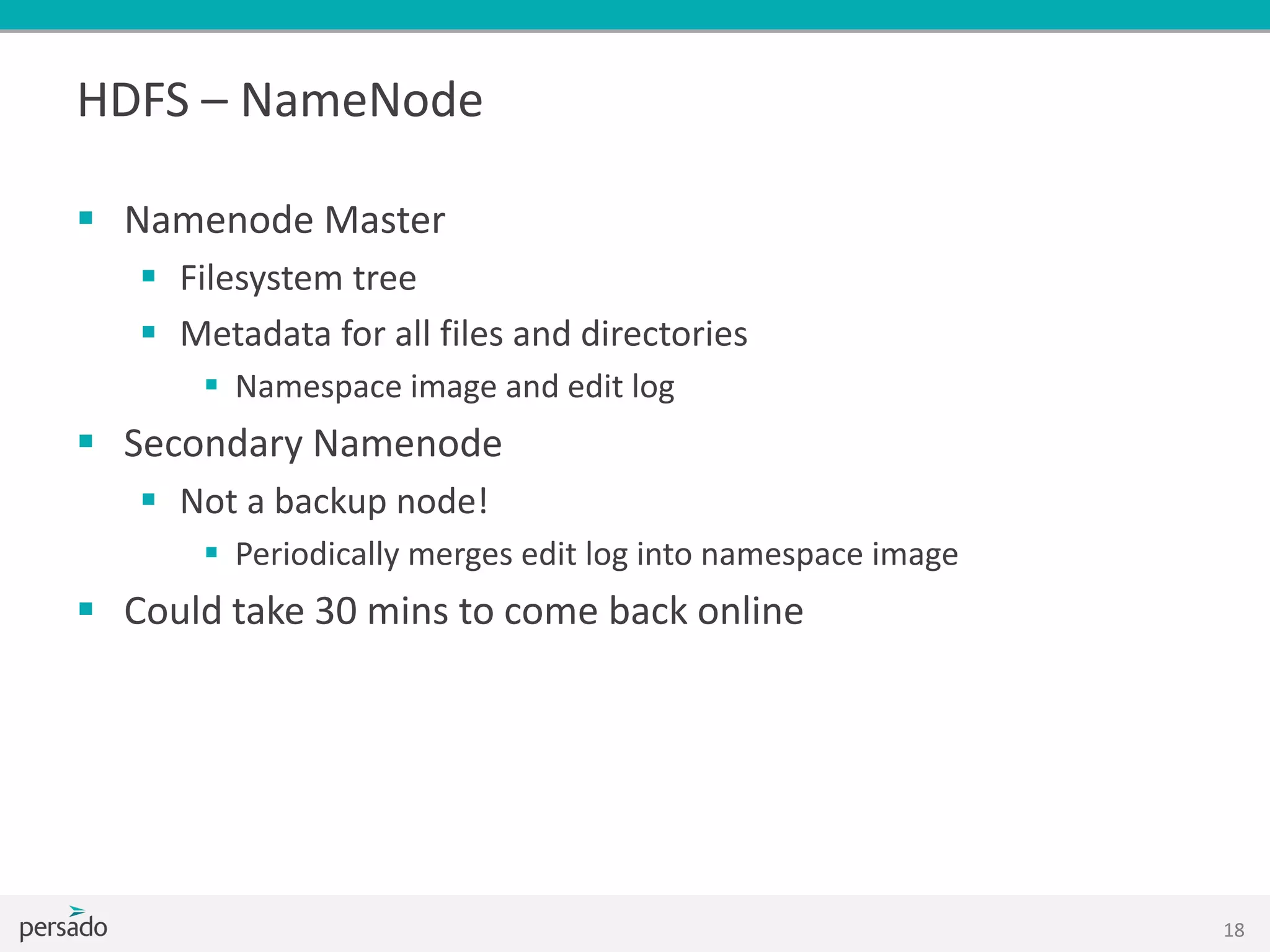Select 'Namespace image and edit log' line

[455, 387]
